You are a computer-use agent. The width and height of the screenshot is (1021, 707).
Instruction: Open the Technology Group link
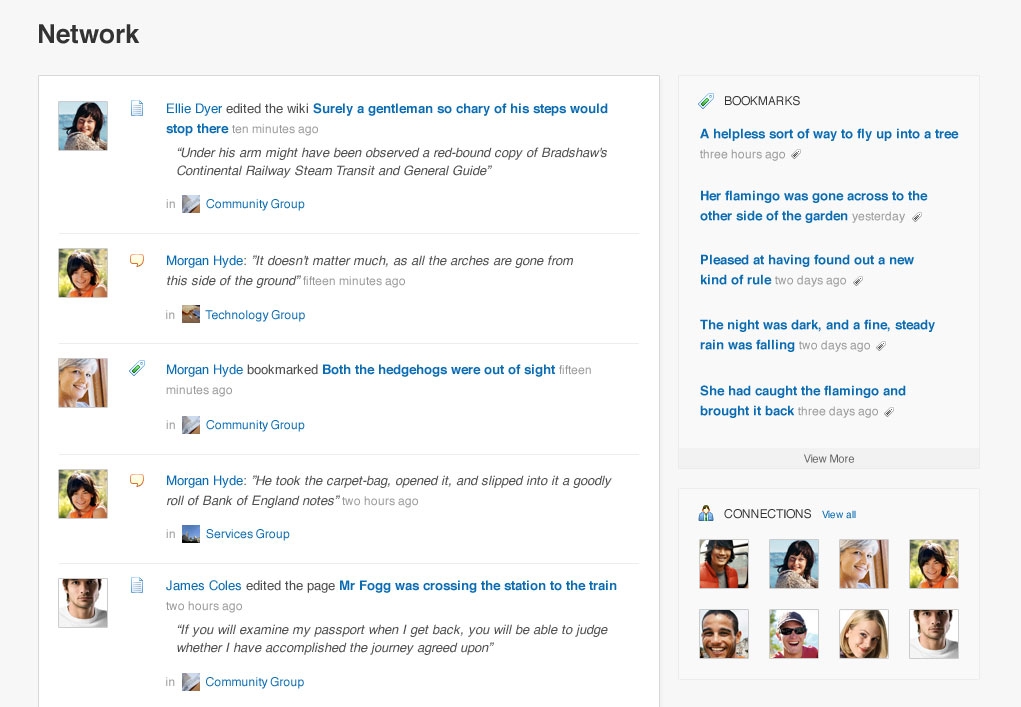pos(255,314)
